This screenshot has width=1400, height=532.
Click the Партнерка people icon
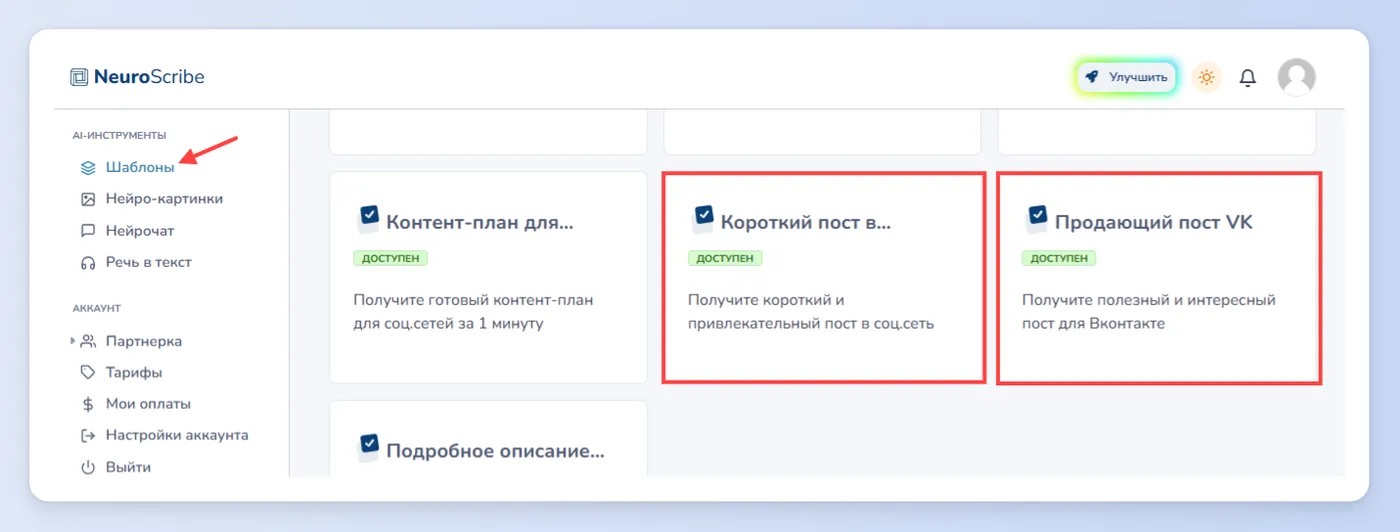88,341
